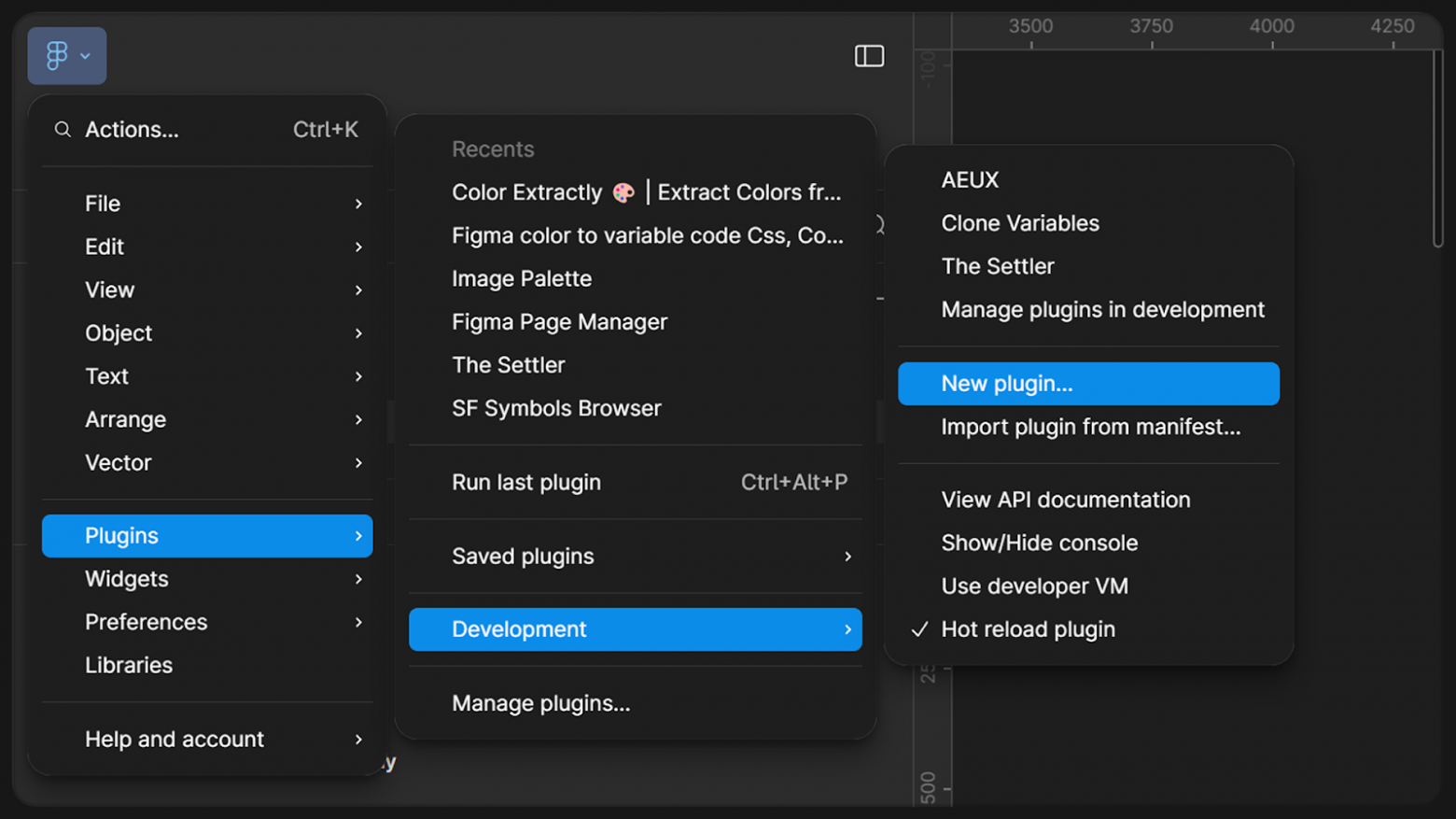Run the AEUX development plugin
1456x819 pixels.
click(970, 180)
